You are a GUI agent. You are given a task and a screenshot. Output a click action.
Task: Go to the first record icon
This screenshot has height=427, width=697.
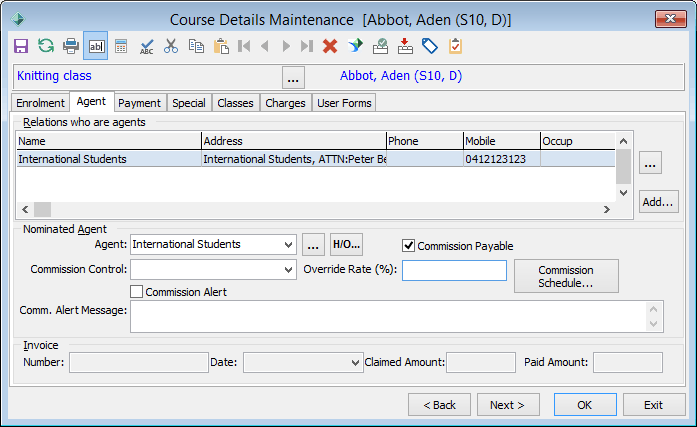(x=244, y=46)
